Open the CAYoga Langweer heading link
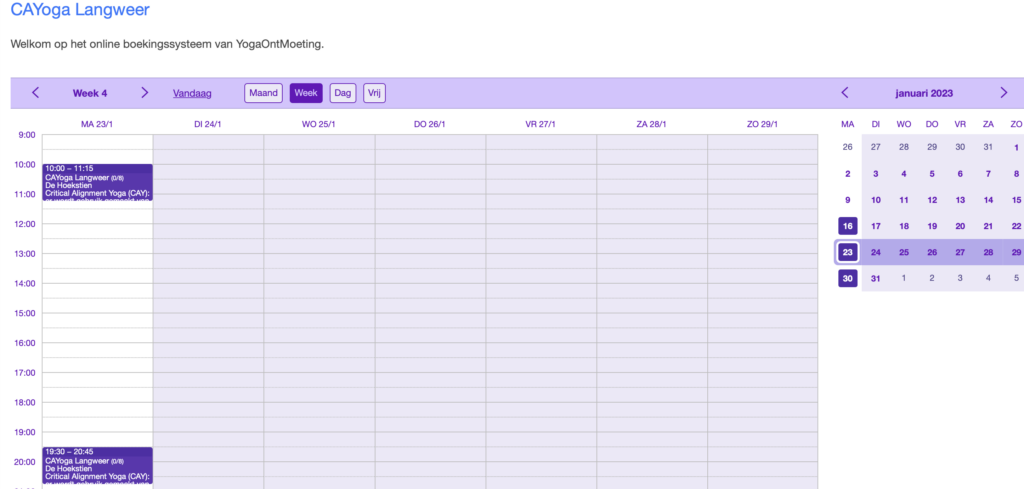1024x489 pixels. coord(80,10)
